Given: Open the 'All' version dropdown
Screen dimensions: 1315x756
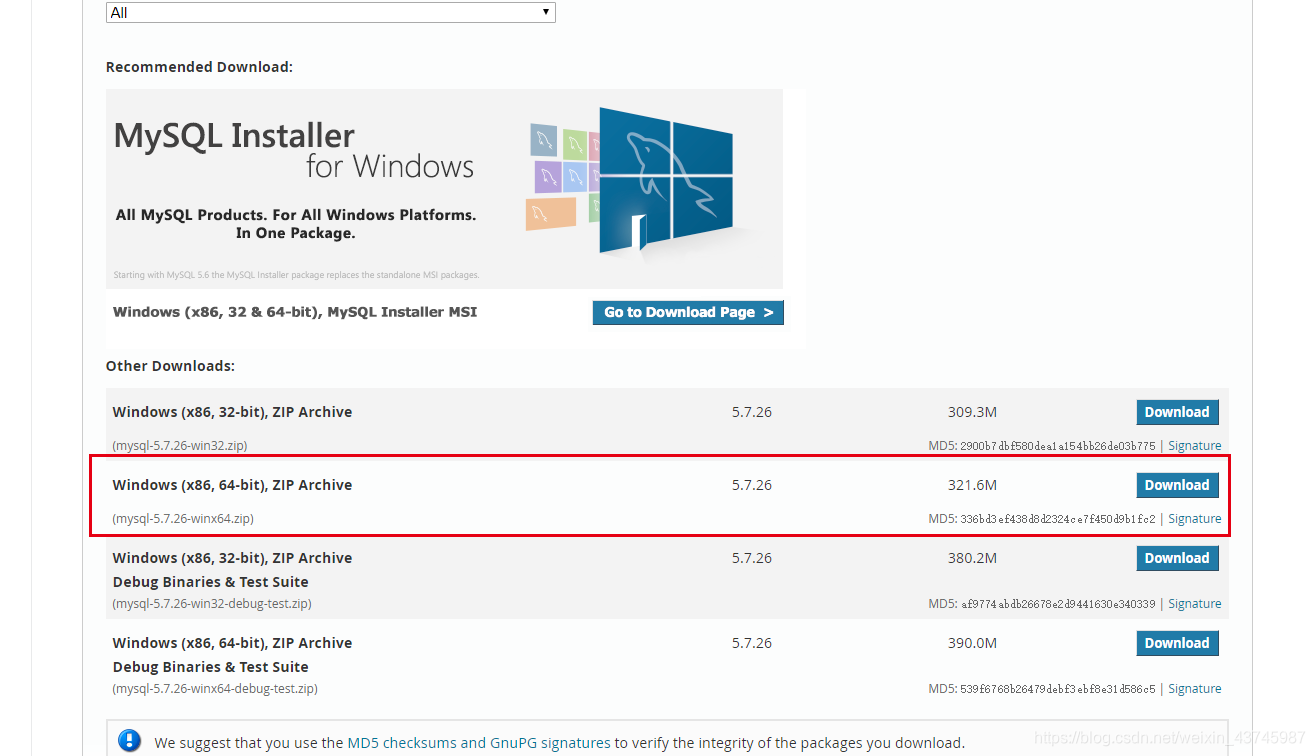Looking at the screenshot, I should click(330, 12).
